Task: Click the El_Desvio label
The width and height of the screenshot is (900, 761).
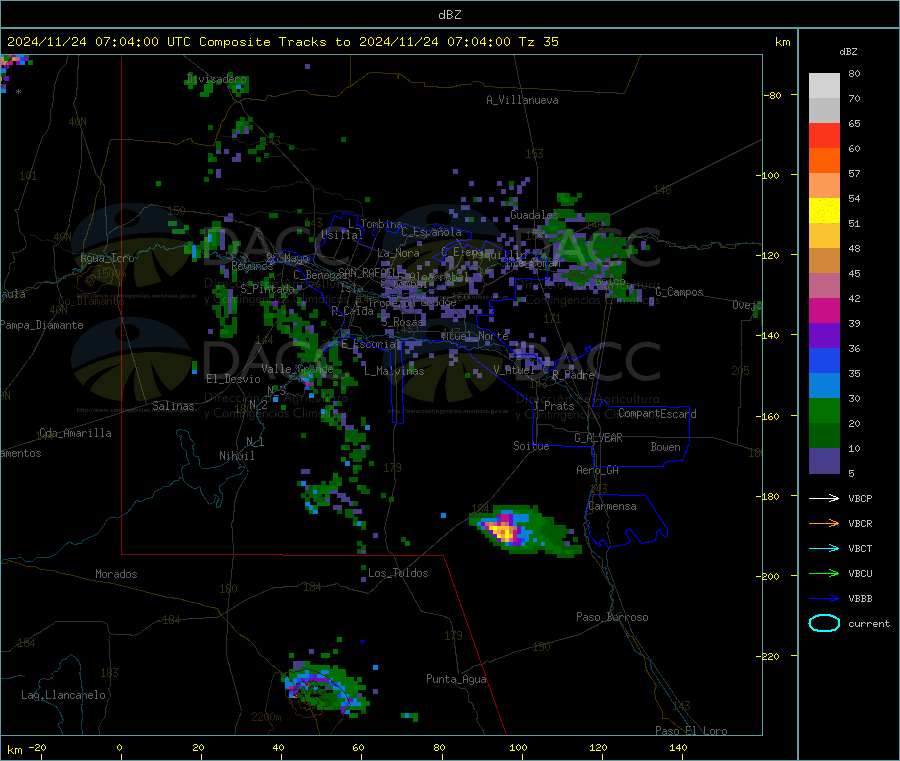Action: point(234,379)
